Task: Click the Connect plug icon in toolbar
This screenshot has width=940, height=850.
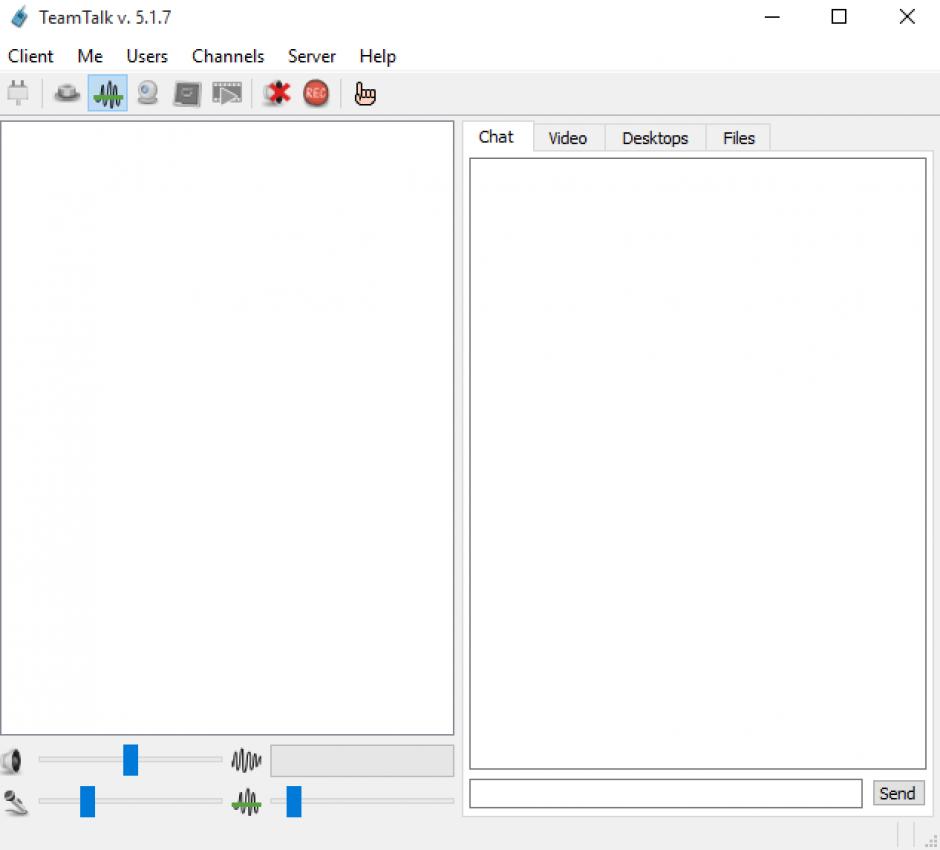Action: 18,93
